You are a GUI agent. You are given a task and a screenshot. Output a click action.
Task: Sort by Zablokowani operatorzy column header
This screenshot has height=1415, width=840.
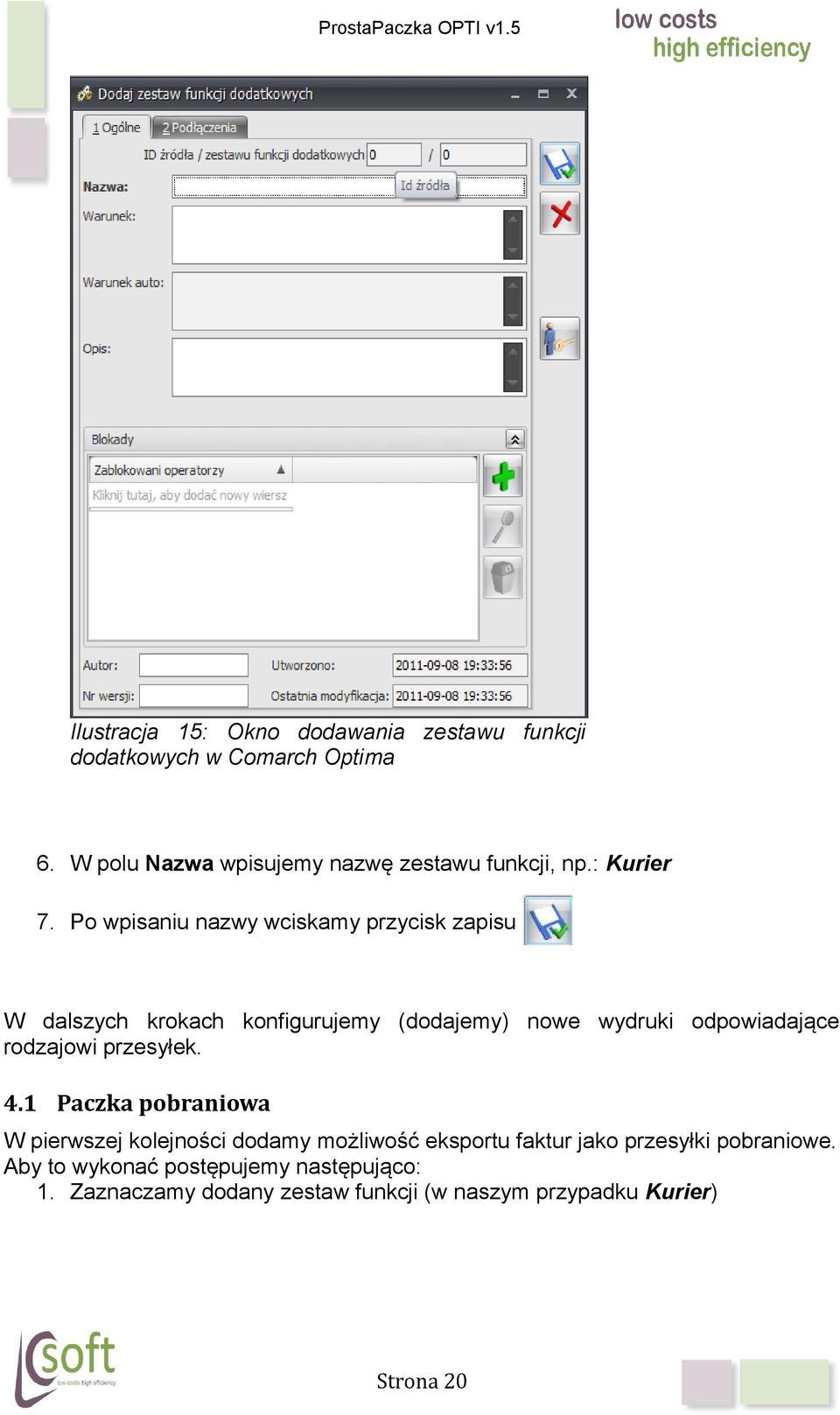click(x=190, y=470)
